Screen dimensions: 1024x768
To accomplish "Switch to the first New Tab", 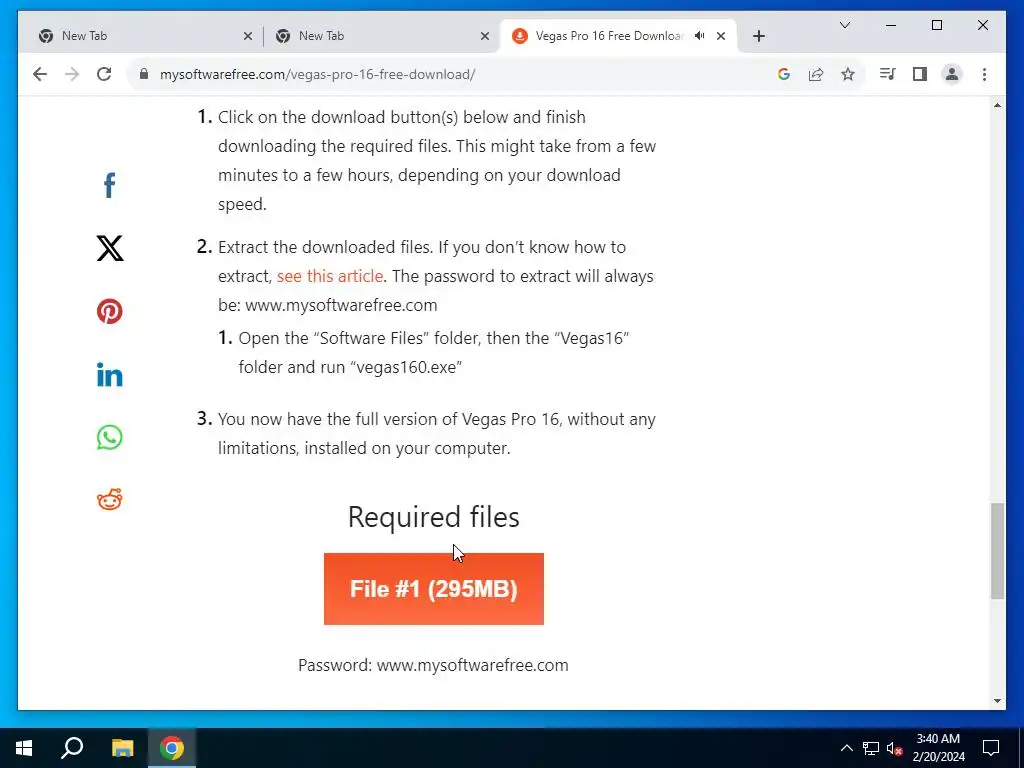I will (144, 36).
